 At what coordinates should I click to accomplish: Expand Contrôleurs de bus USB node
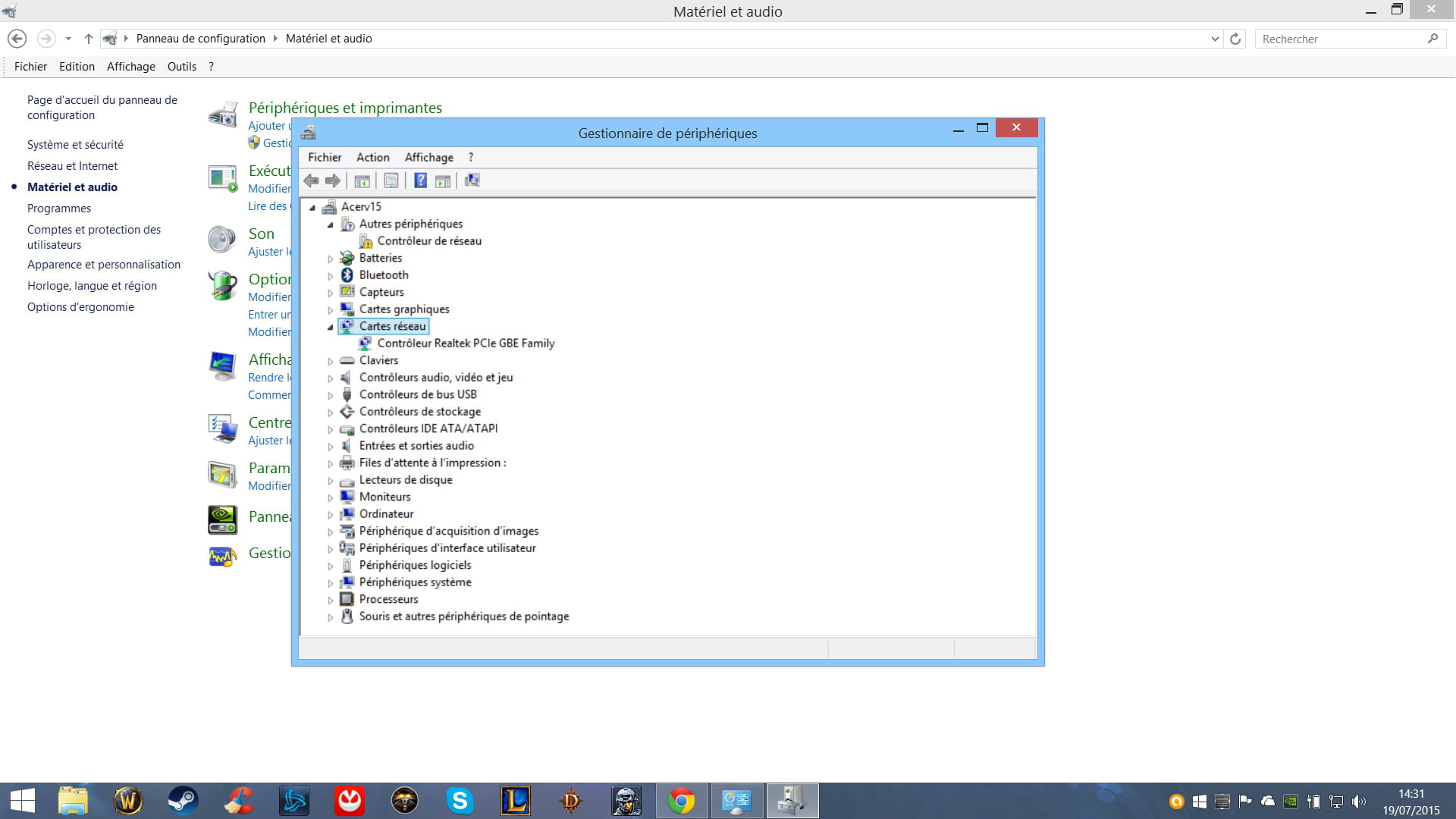click(331, 395)
